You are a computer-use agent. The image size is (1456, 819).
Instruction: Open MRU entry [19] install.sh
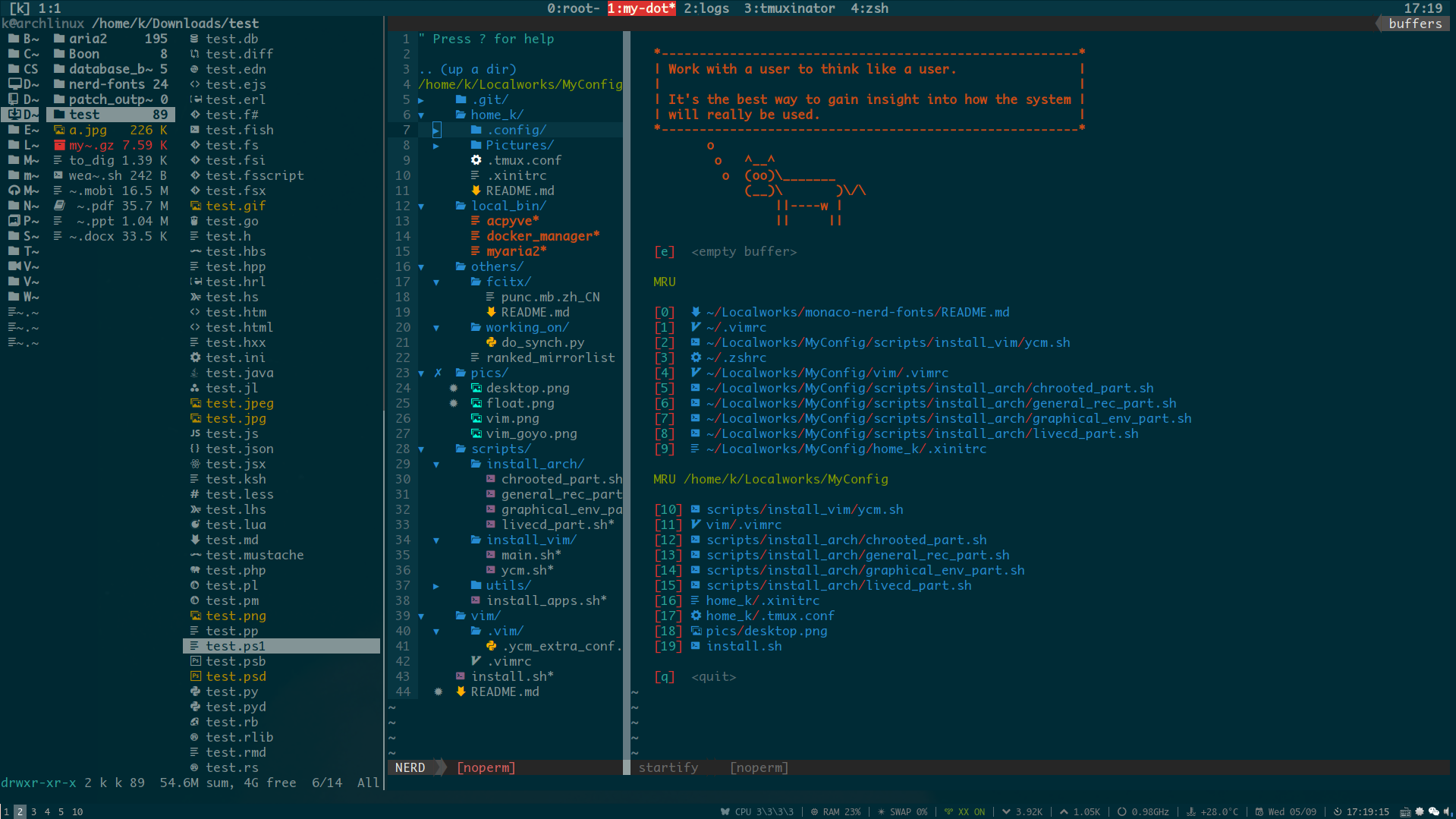[718, 646]
